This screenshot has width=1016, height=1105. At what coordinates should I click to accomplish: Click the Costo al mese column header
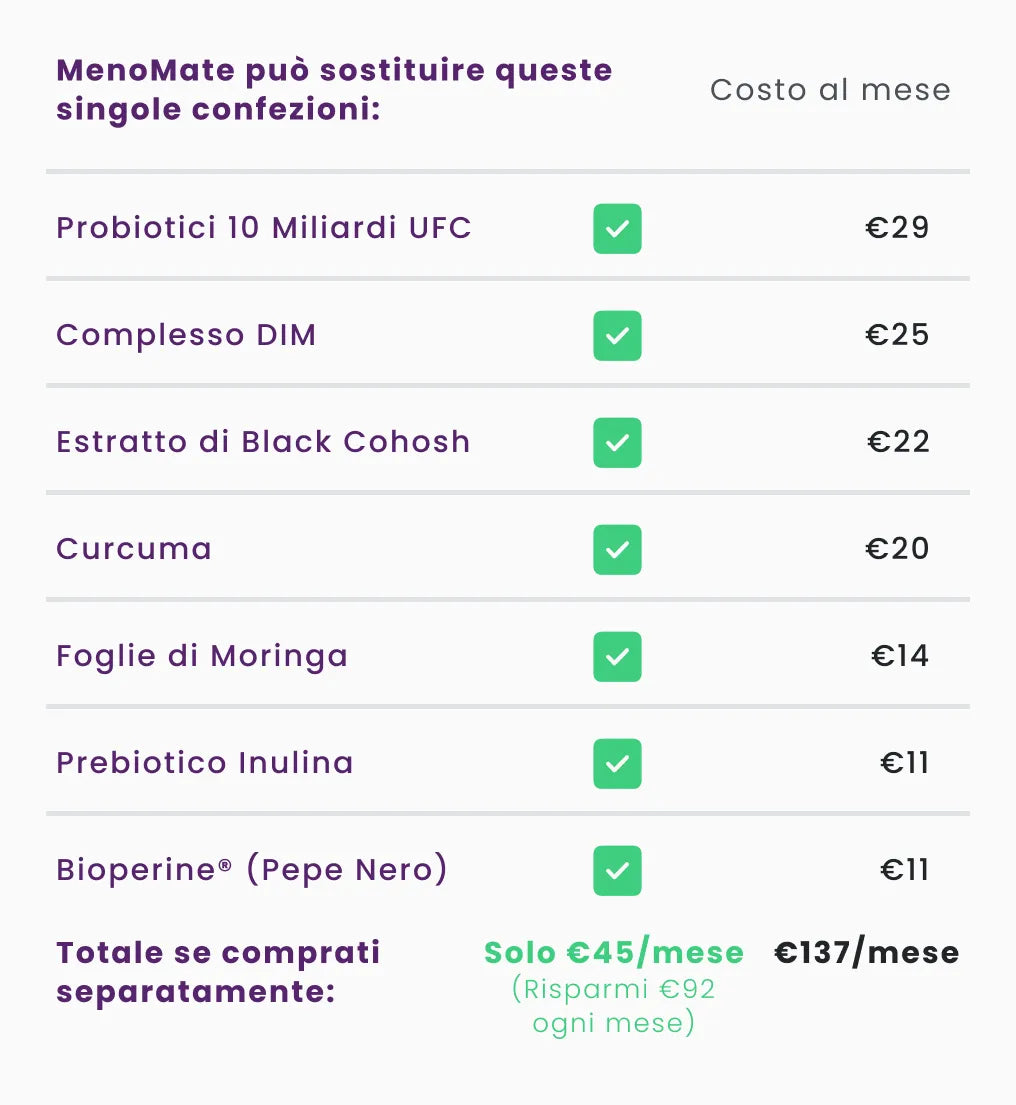coord(830,90)
